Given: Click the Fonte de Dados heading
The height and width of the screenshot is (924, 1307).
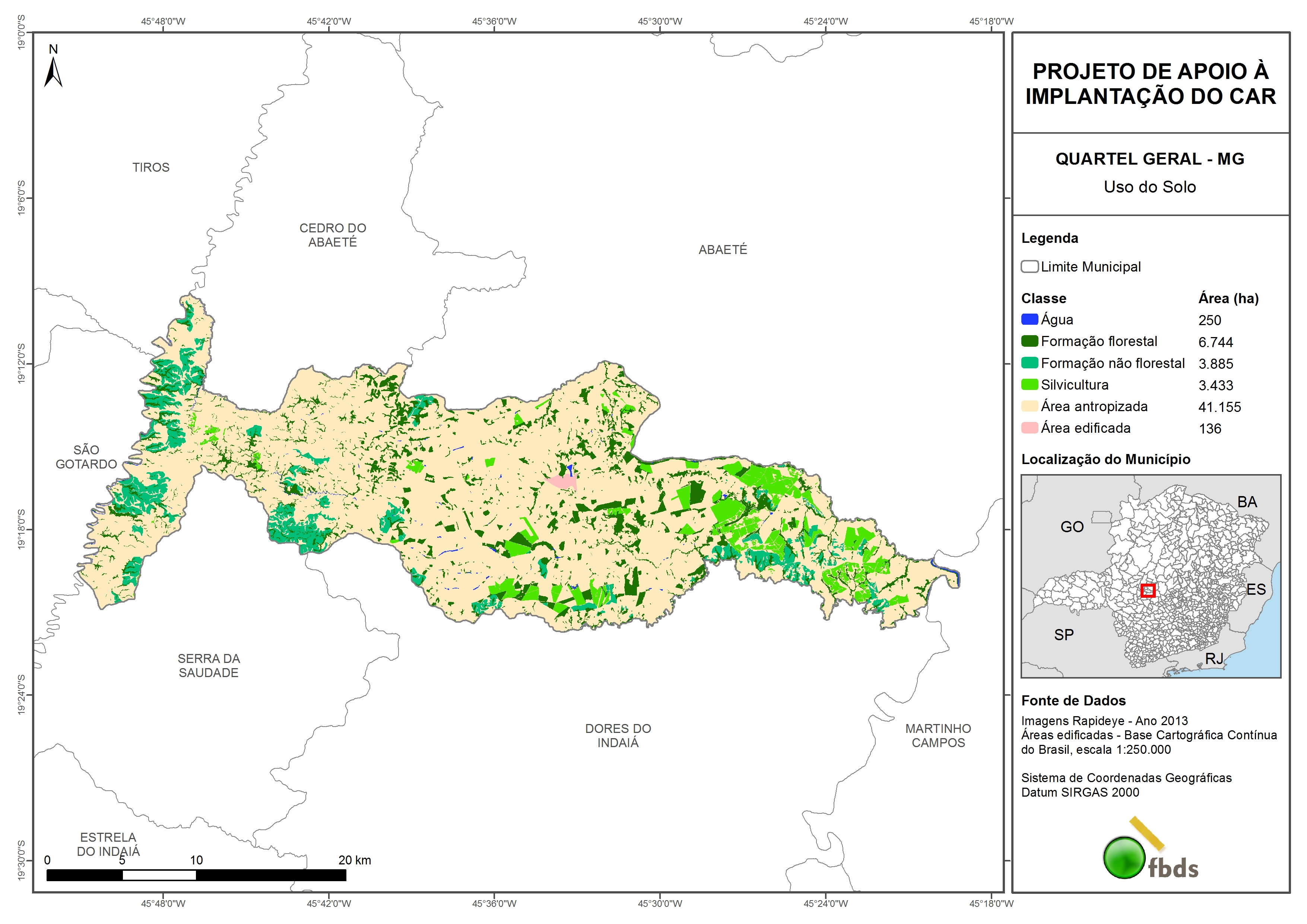Looking at the screenshot, I should [1073, 700].
